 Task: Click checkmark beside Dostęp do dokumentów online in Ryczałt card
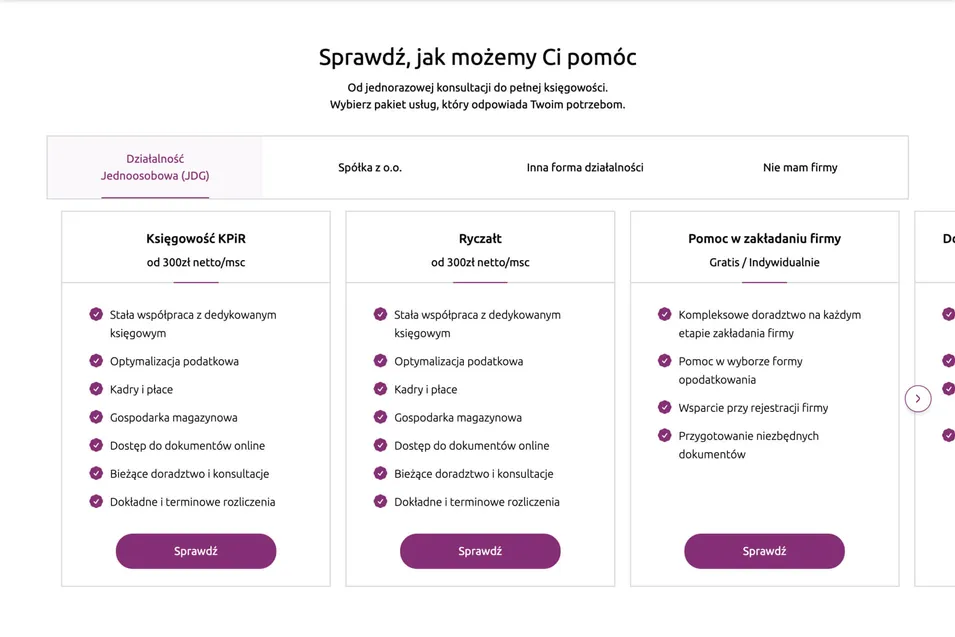point(380,445)
